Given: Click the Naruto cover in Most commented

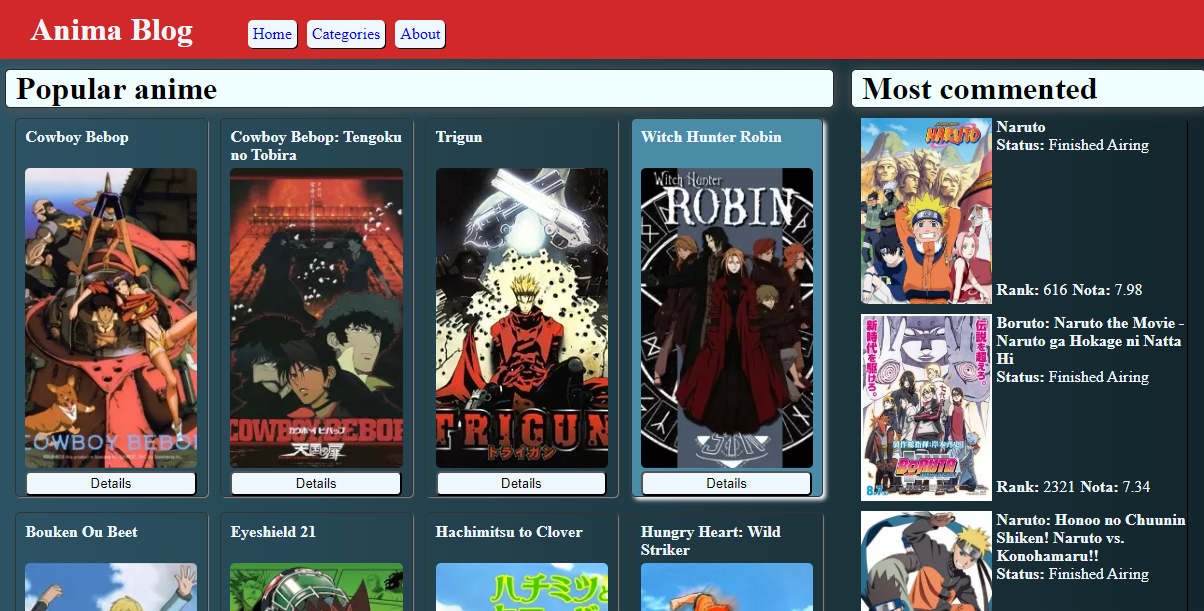Looking at the screenshot, I should (926, 211).
